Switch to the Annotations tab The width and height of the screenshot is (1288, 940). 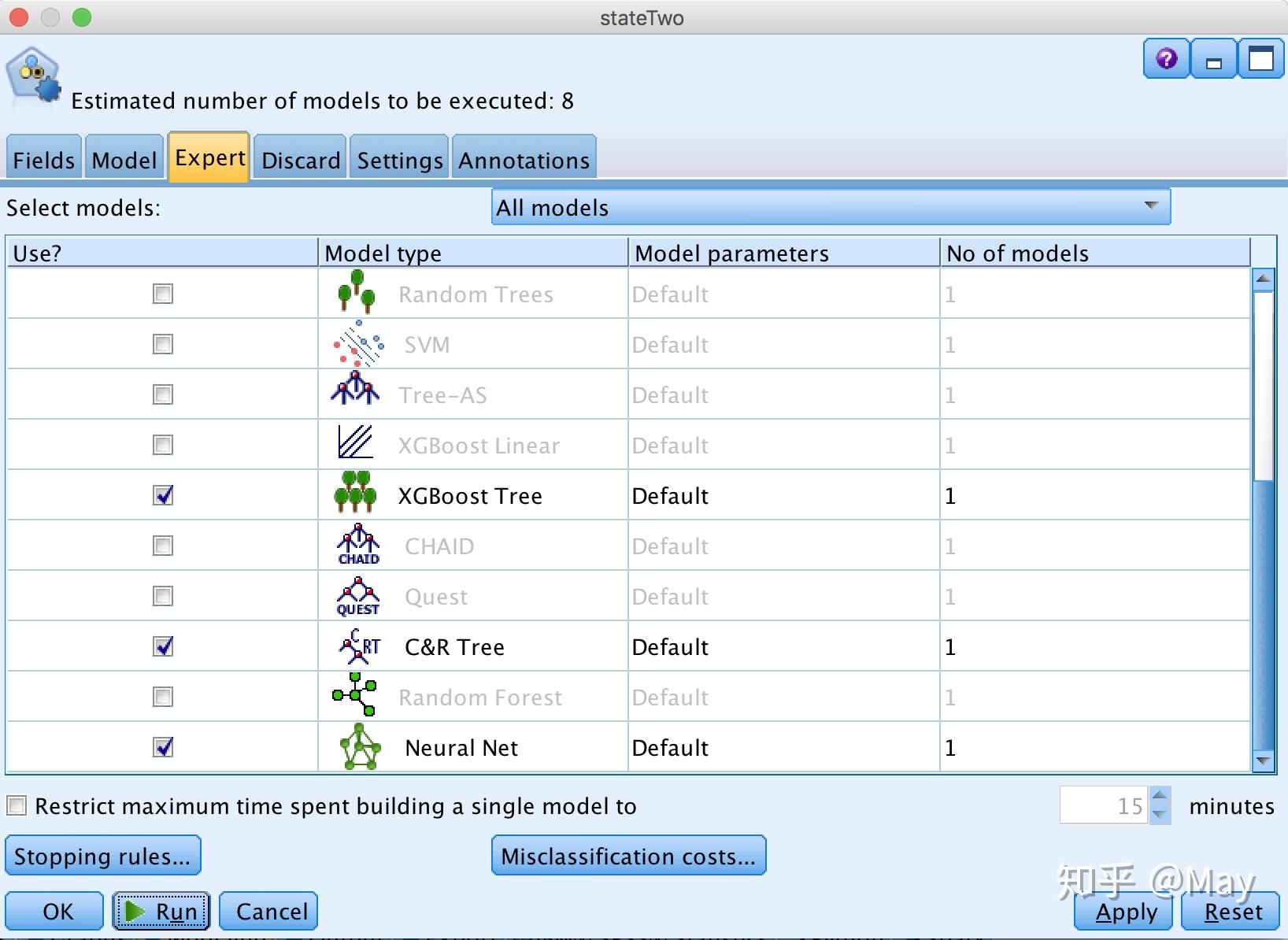523,158
